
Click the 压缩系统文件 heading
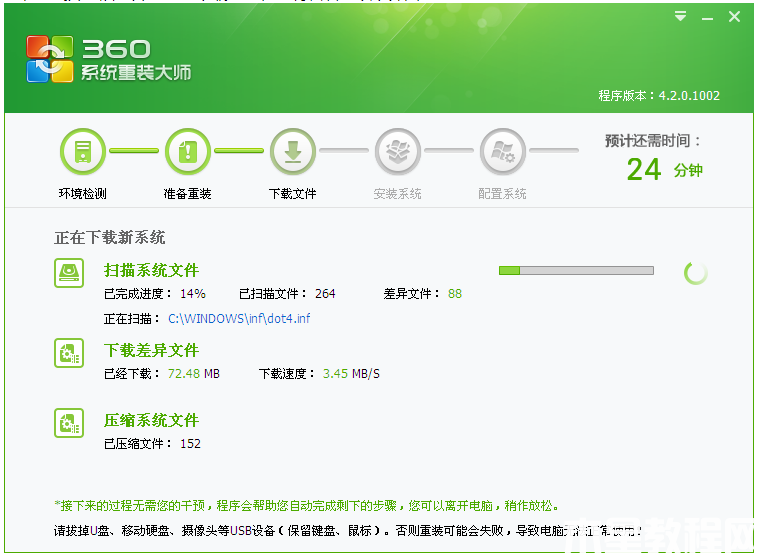point(152,420)
